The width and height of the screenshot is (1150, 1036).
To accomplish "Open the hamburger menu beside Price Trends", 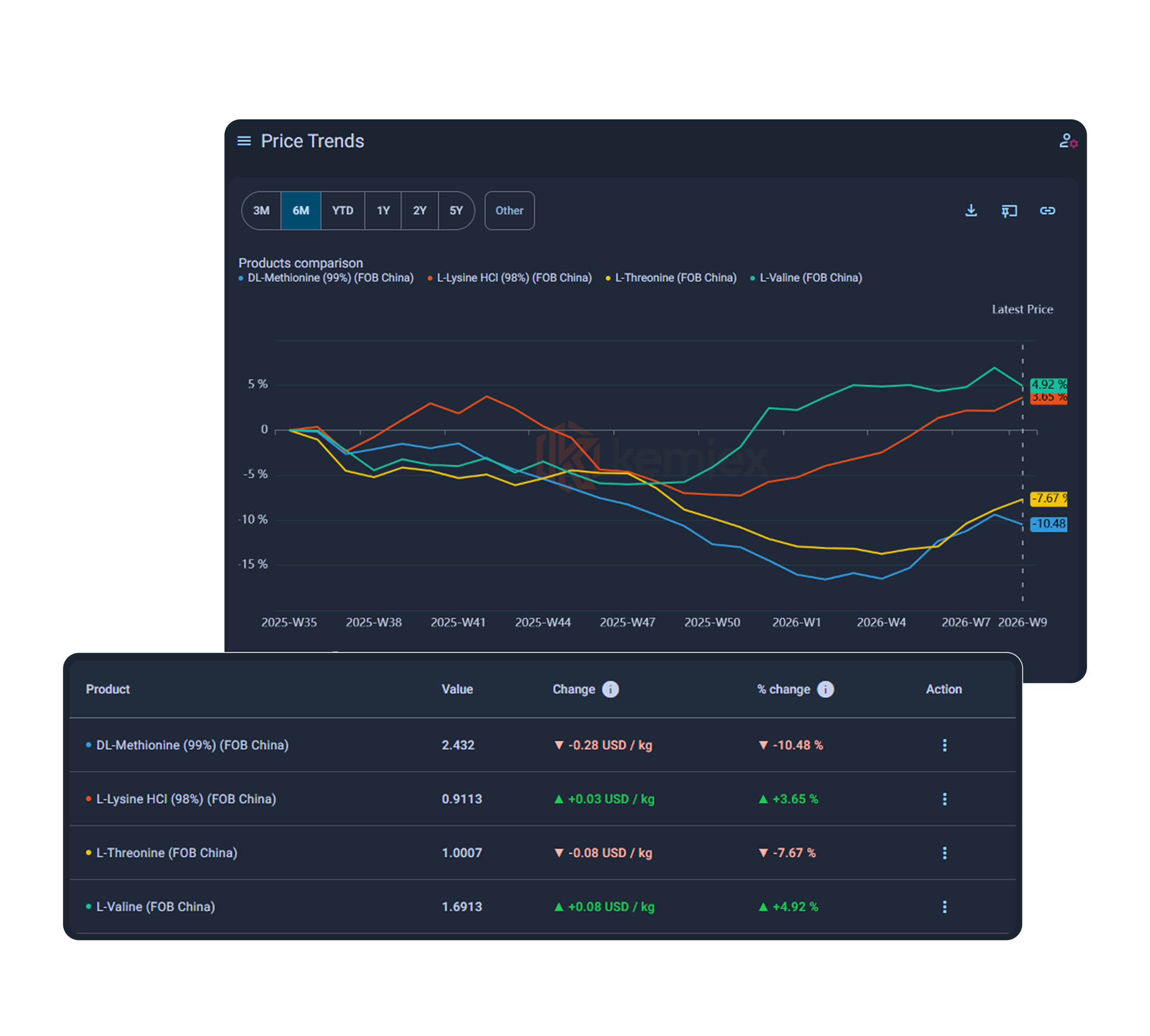I will pos(243,141).
